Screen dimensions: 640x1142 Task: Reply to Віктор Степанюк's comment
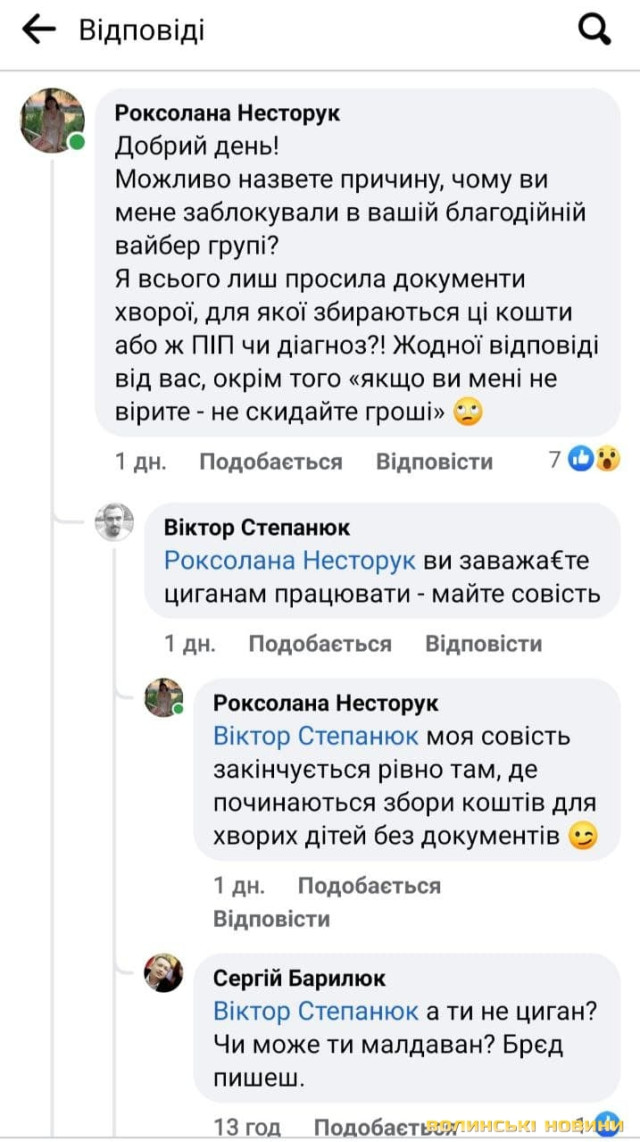coord(483,643)
